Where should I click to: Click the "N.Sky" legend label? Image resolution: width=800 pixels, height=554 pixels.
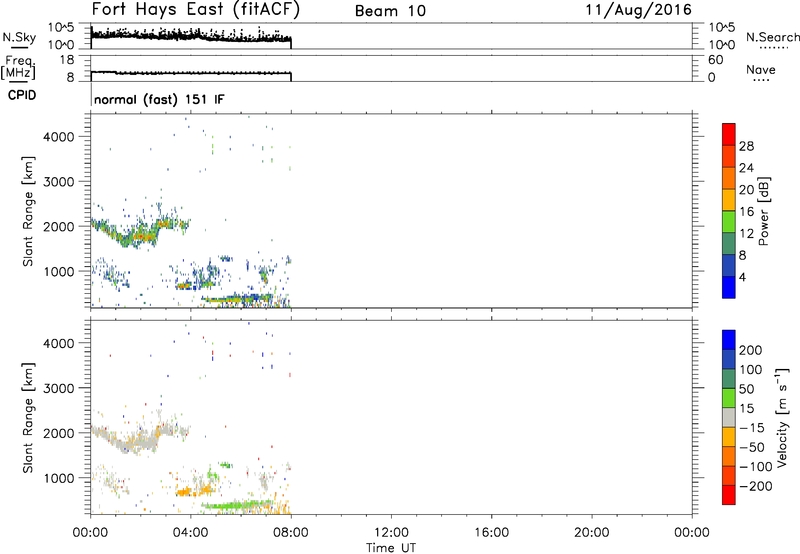click(19, 38)
